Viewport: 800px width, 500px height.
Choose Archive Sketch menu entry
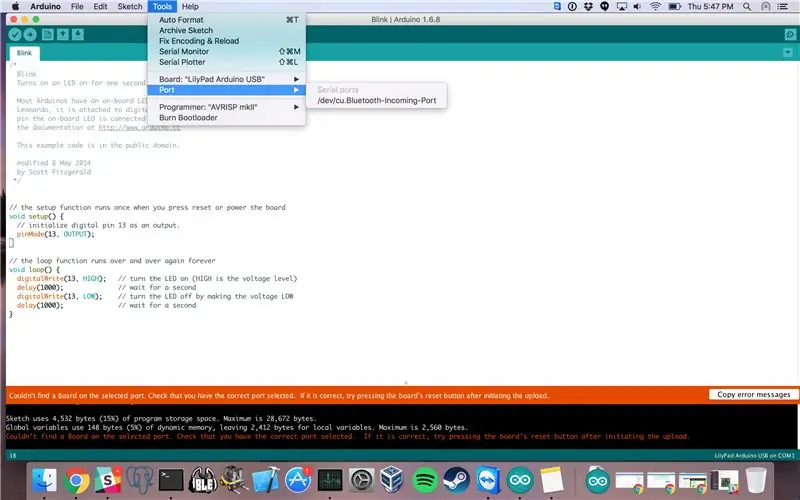(x=227, y=31)
